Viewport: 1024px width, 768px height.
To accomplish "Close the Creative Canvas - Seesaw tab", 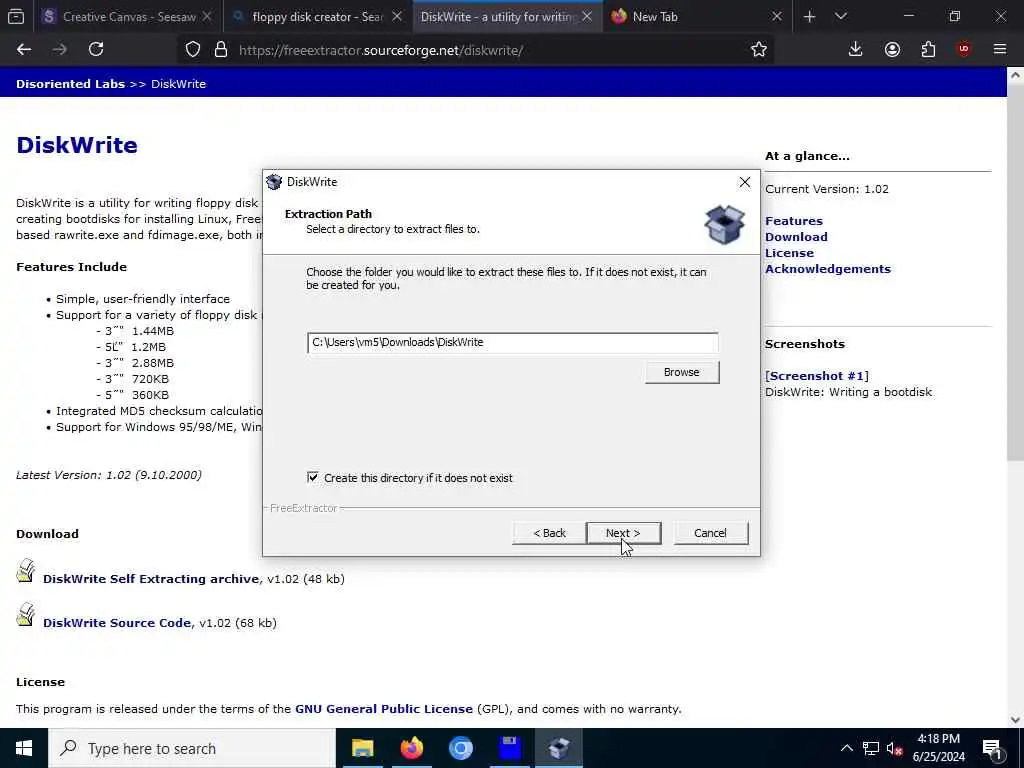I will tap(207, 17).
